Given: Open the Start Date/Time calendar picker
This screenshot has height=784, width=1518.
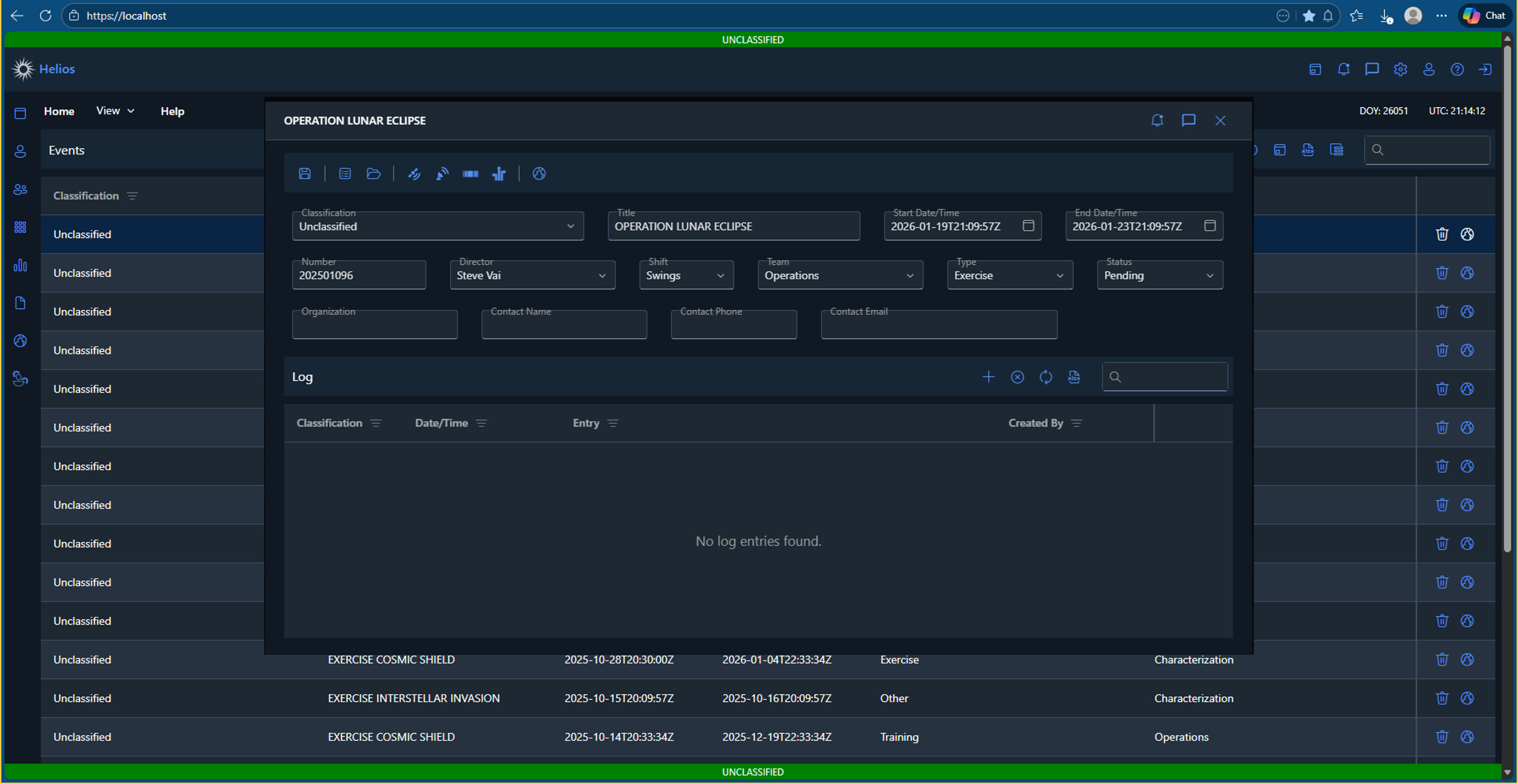Looking at the screenshot, I should pyautogui.click(x=1028, y=226).
